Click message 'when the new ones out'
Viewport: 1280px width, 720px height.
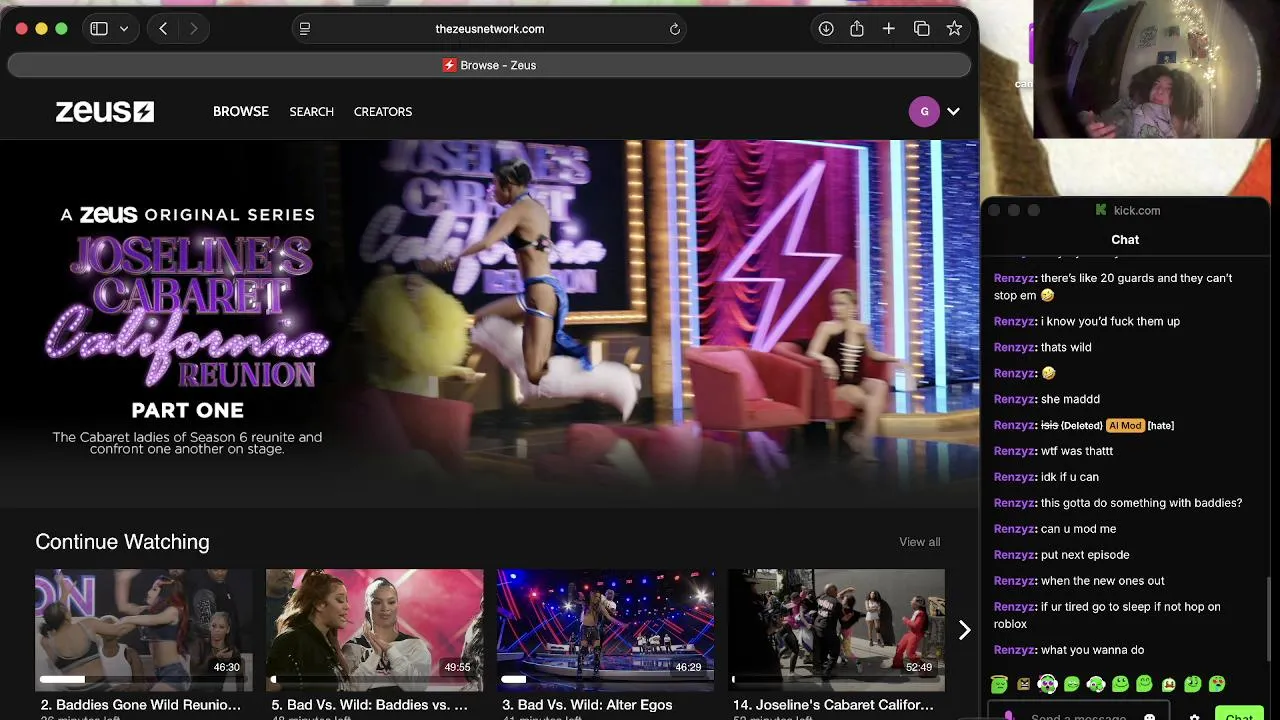click(x=1103, y=581)
